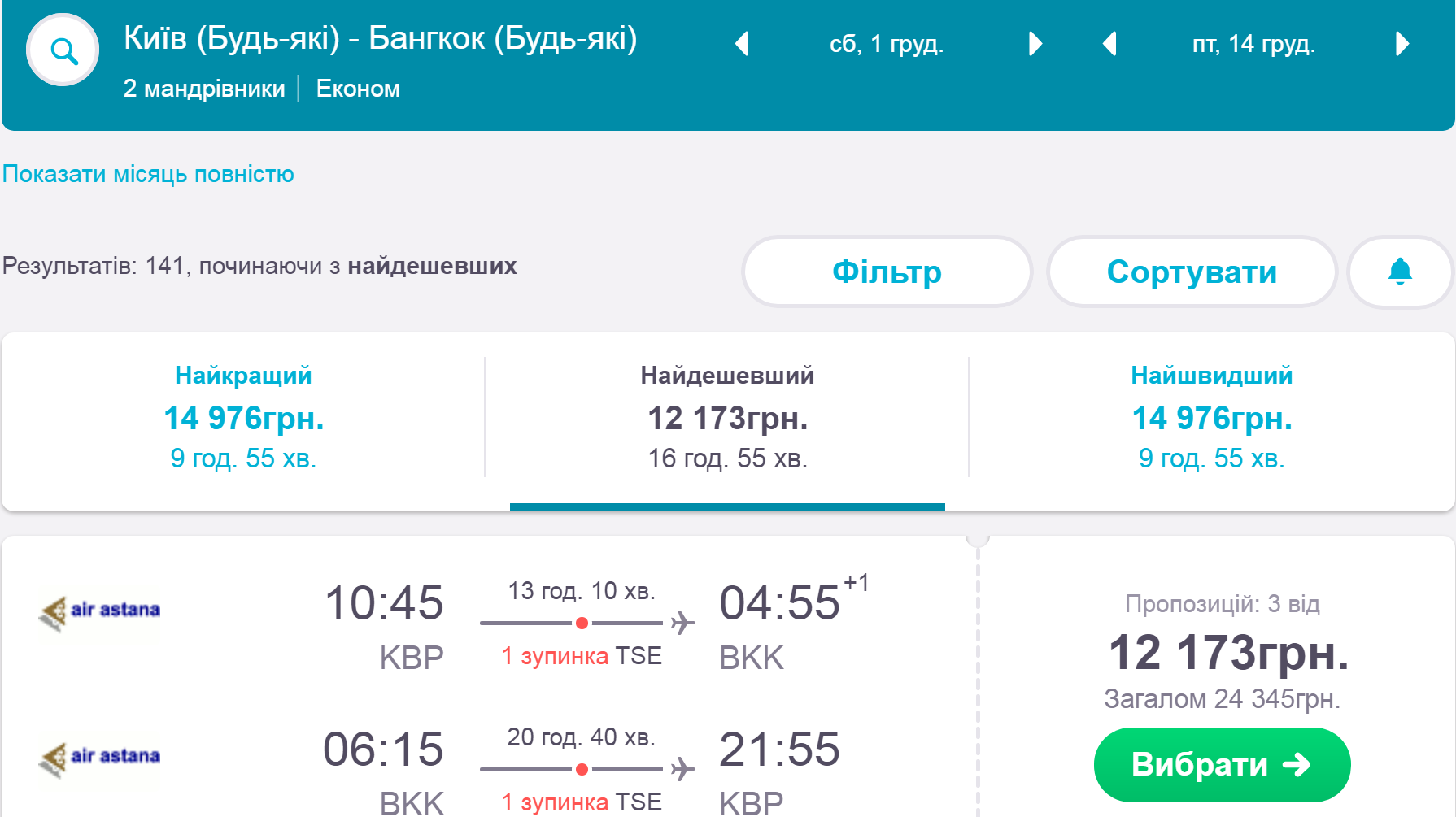This screenshot has width=1456, height=817.
Task: Go to previous departure date arrow
Action: (x=741, y=44)
